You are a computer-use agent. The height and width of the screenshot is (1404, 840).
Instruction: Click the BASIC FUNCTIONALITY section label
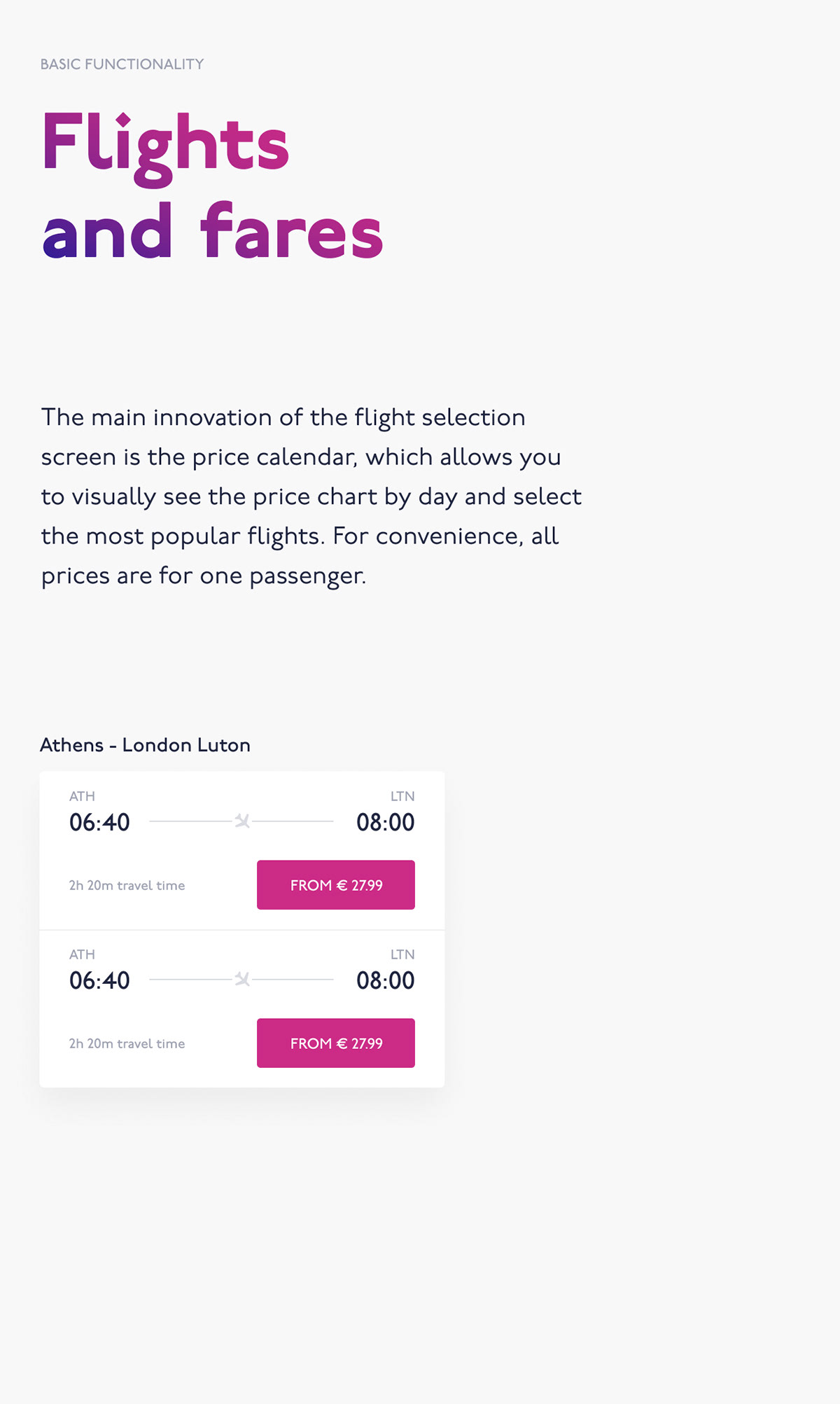coord(122,64)
